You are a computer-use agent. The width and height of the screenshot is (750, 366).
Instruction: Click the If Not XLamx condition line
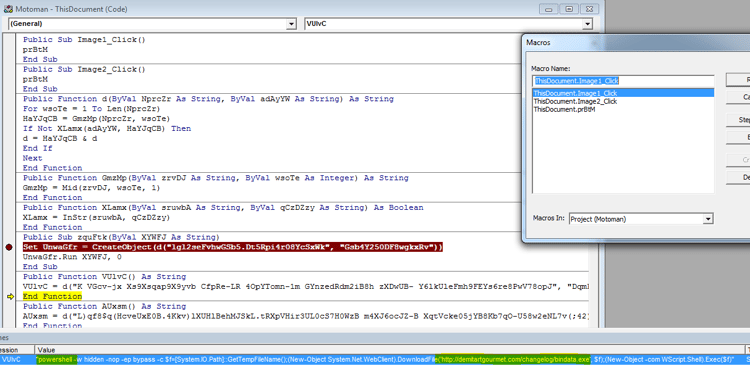tap(107, 129)
